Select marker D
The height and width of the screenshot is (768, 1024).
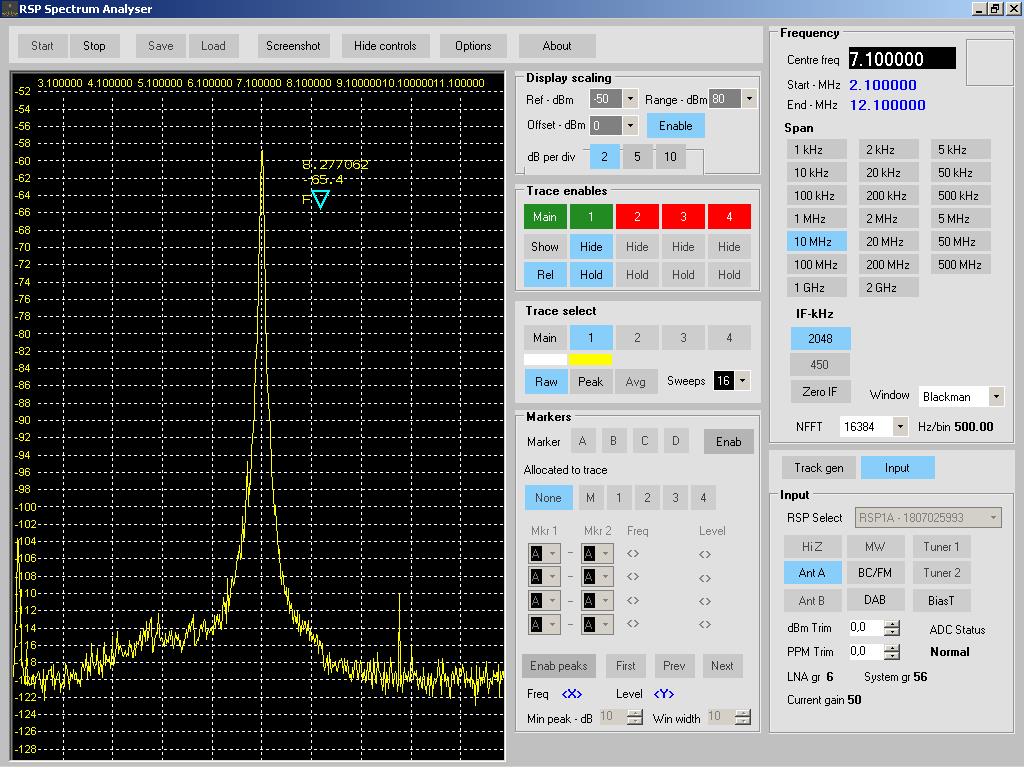(x=675, y=441)
